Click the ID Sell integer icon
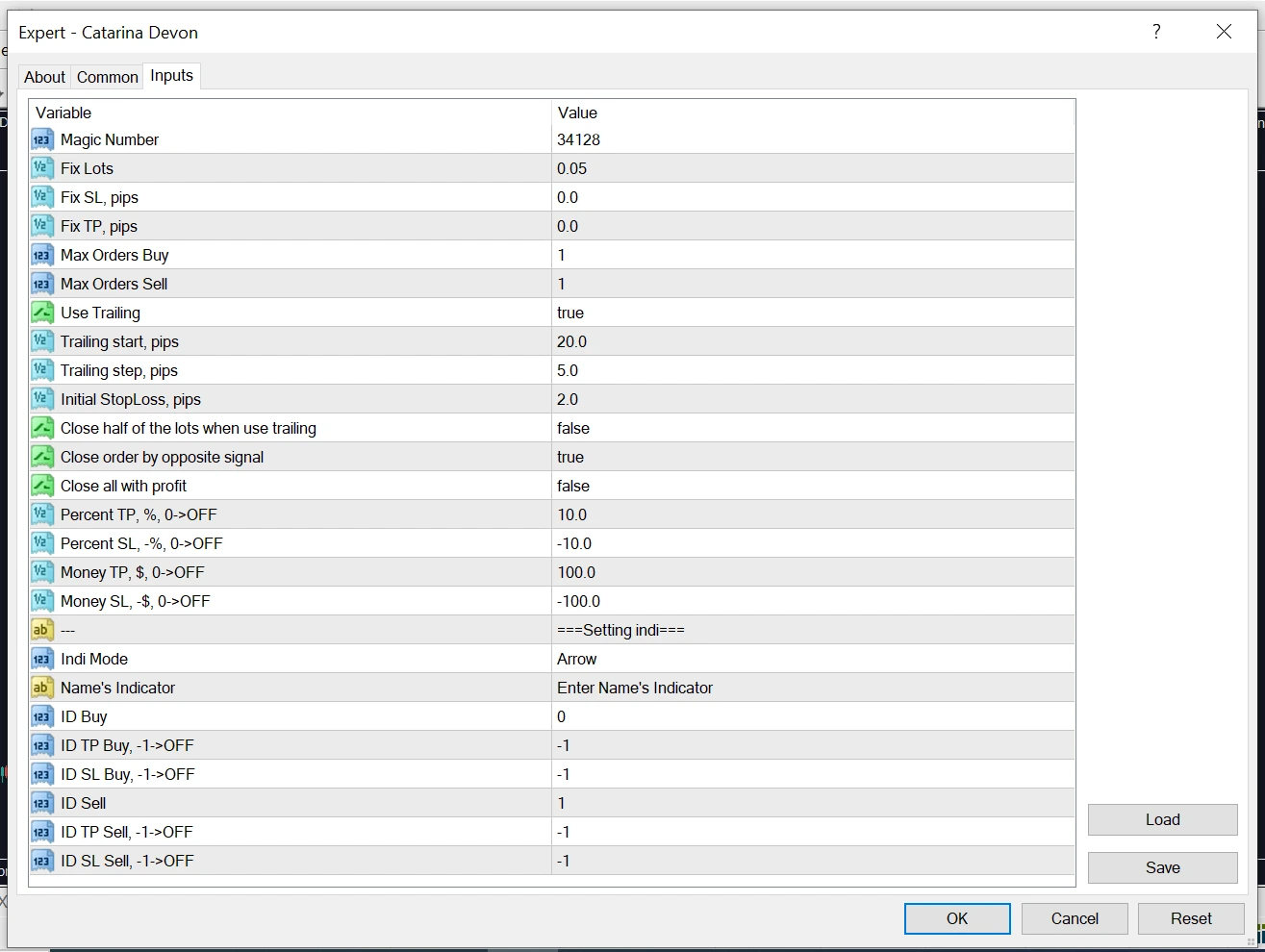The width and height of the screenshot is (1265, 952). [x=41, y=803]
